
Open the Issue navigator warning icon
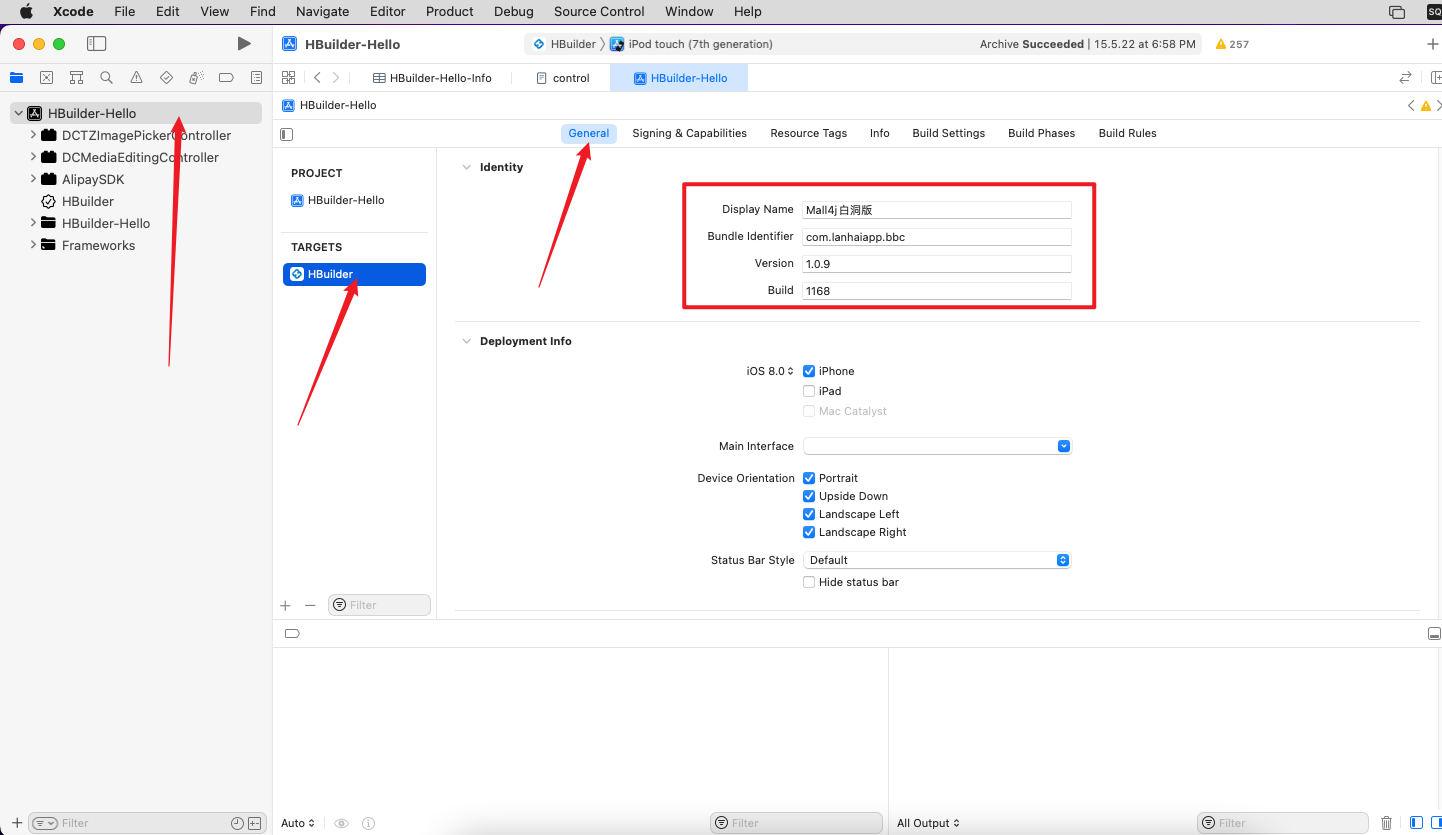pos(136,78)
